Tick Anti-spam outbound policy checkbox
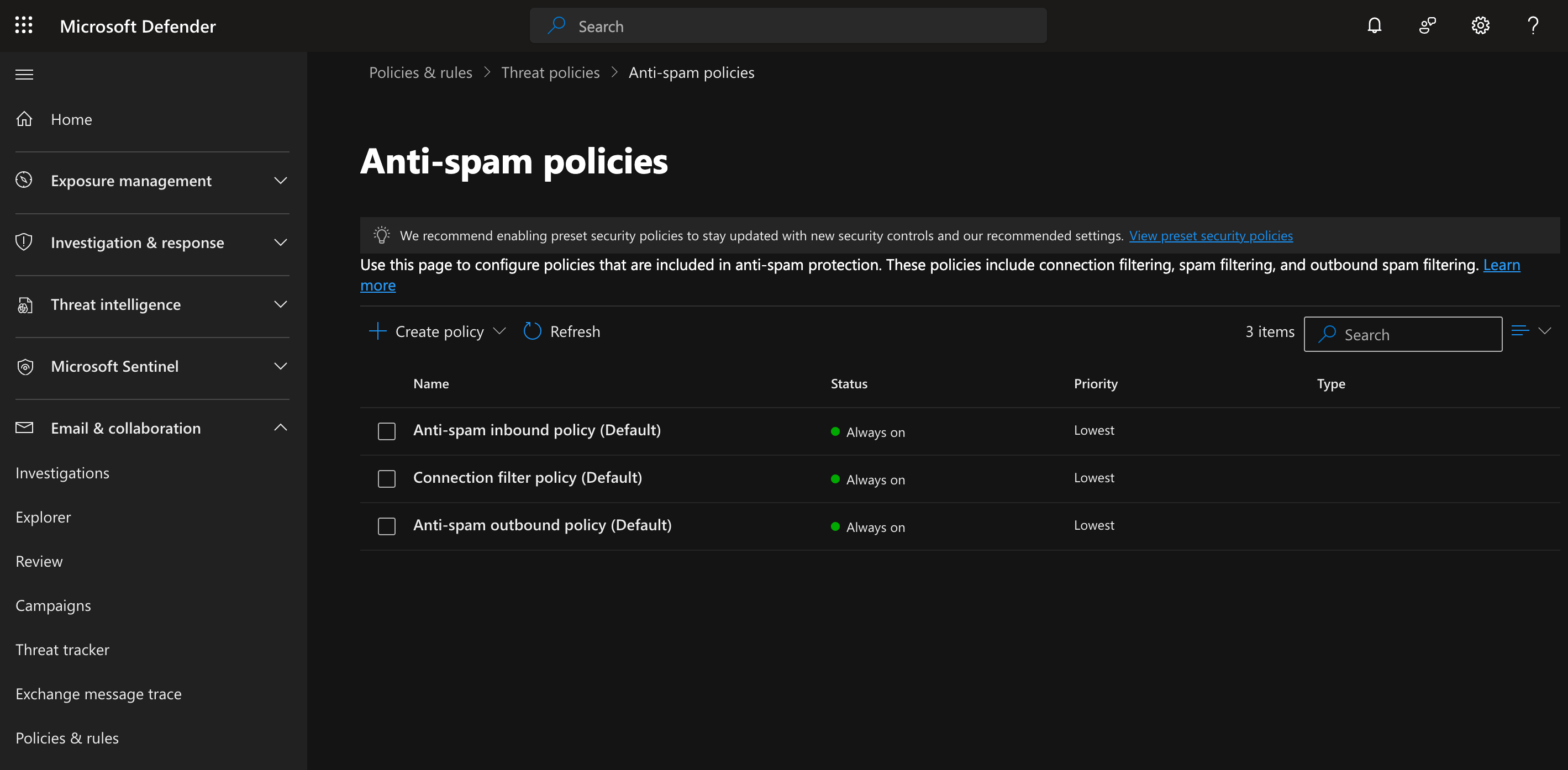1568x770 pixels. 387,526
